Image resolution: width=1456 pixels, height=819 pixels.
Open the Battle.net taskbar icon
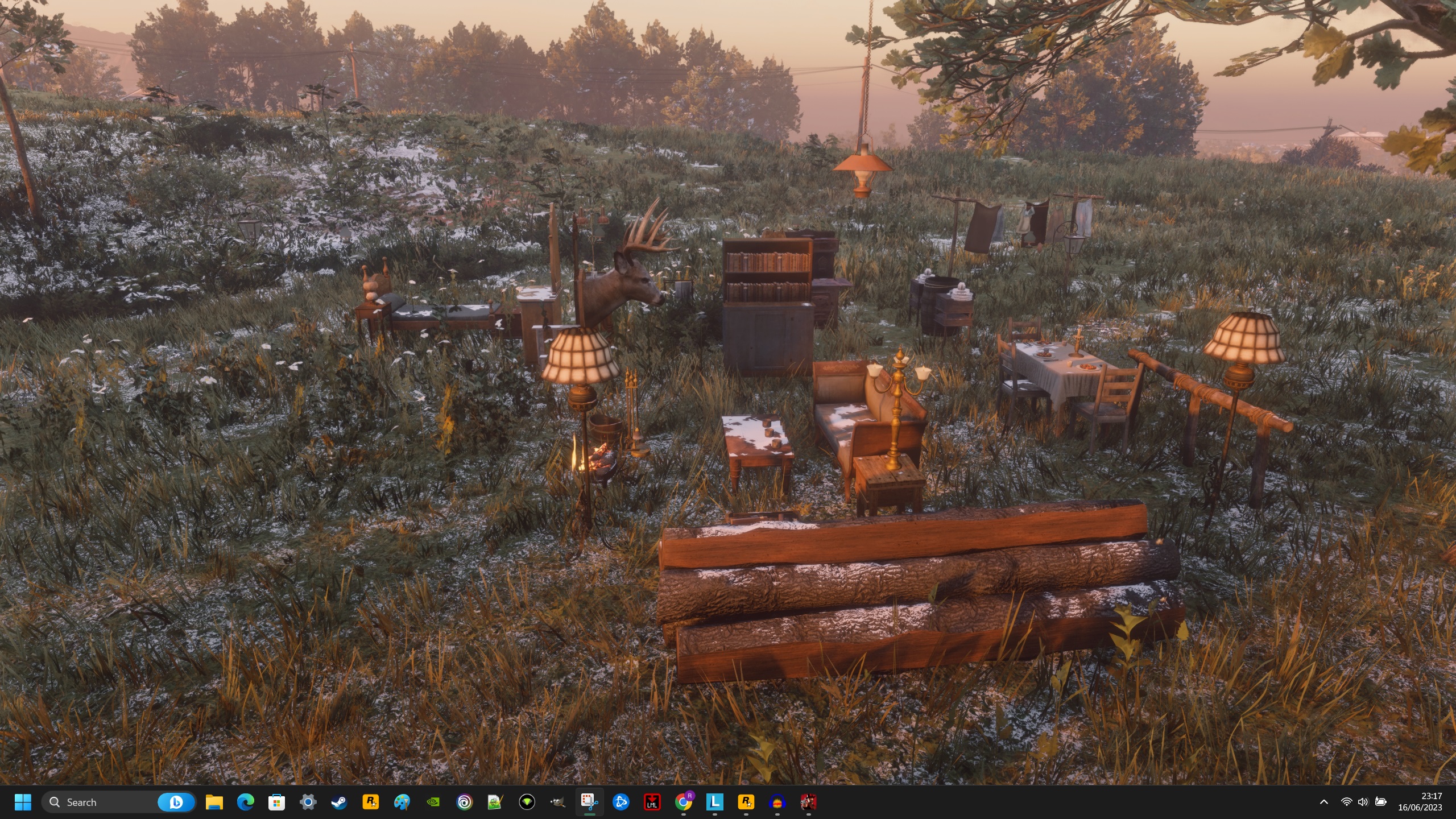[x=621, y=802]
